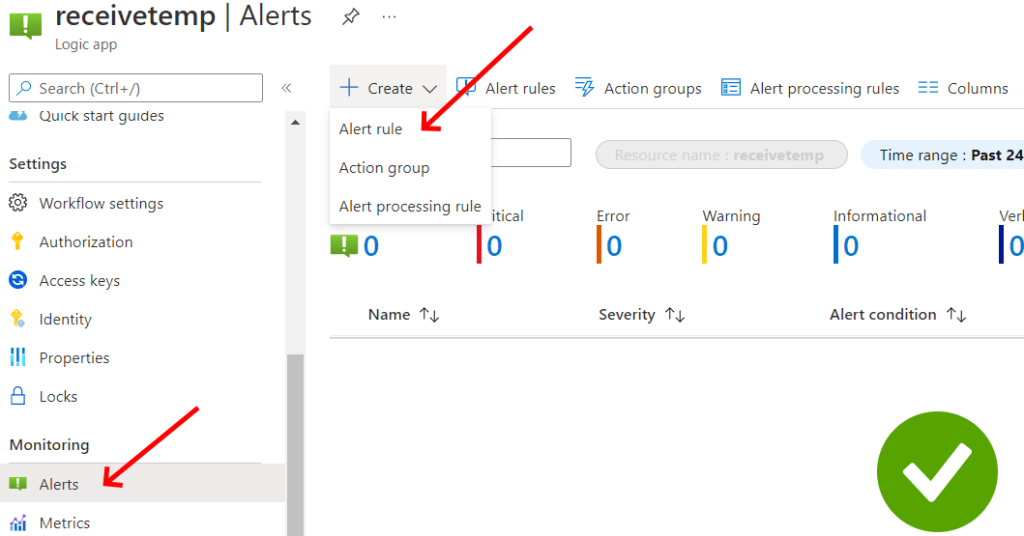Open the Create dropdown

click(x=389, y=88)
